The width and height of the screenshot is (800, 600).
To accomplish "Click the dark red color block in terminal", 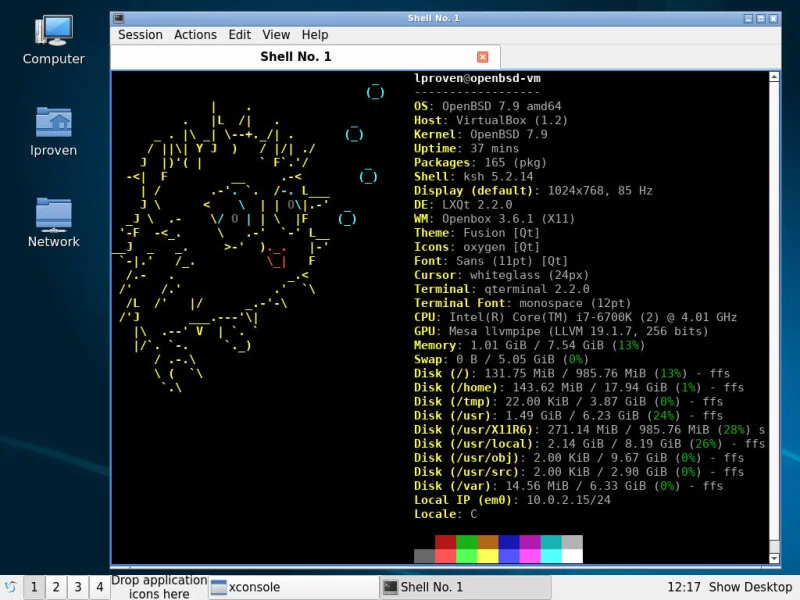I will [445, 542].
